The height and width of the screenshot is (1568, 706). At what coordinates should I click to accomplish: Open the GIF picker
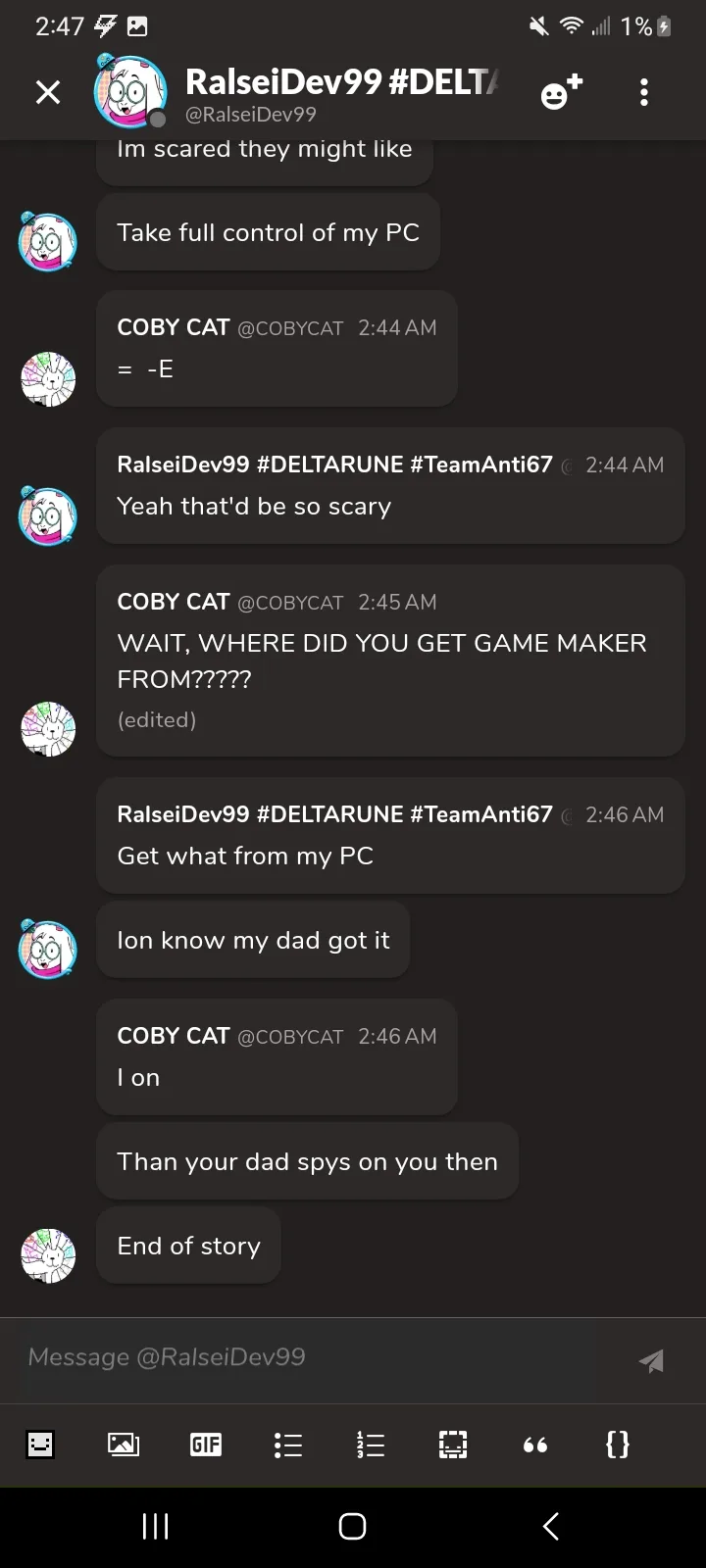coord(205,1444)
